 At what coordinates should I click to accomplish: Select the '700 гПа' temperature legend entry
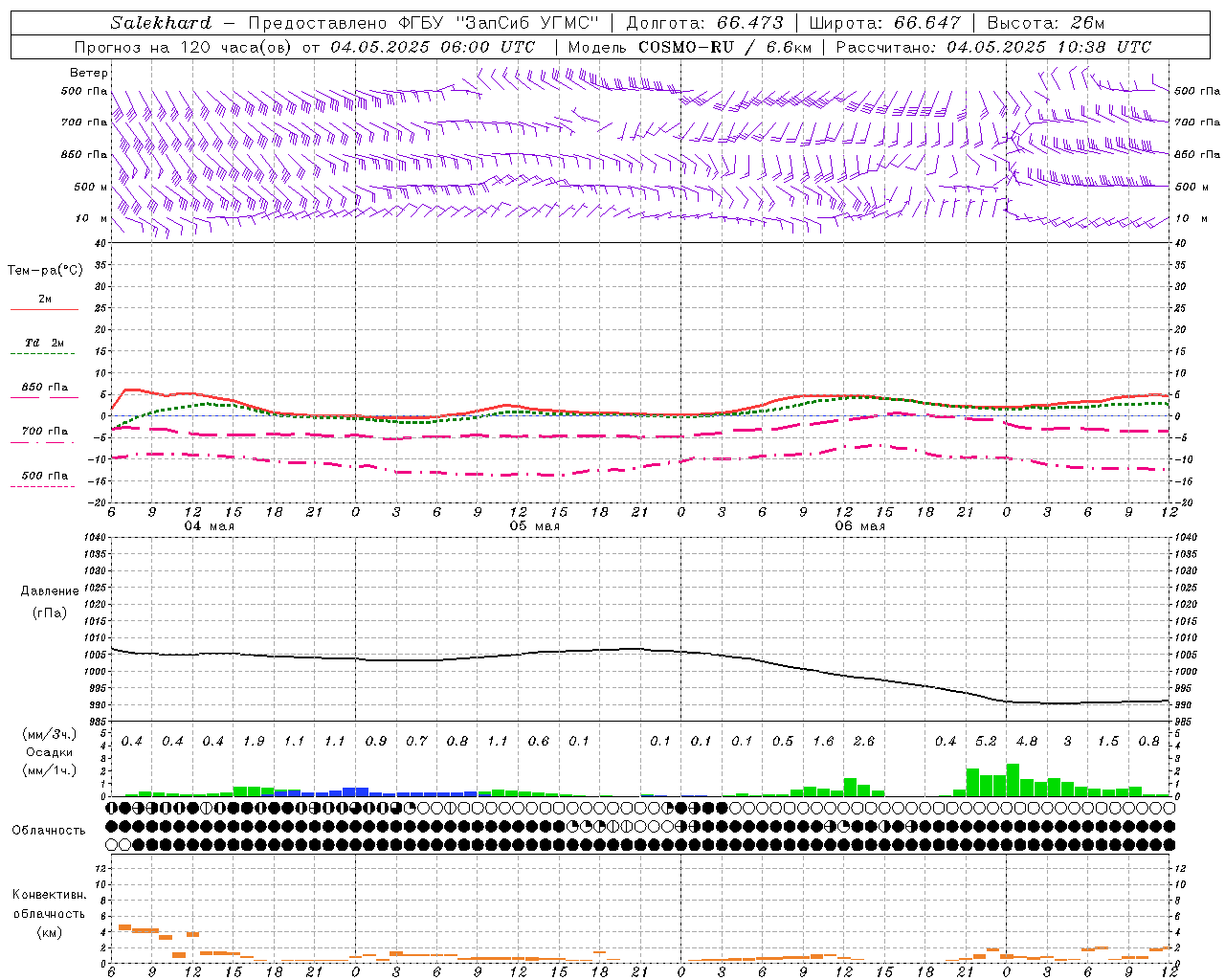tap(45, 432)
